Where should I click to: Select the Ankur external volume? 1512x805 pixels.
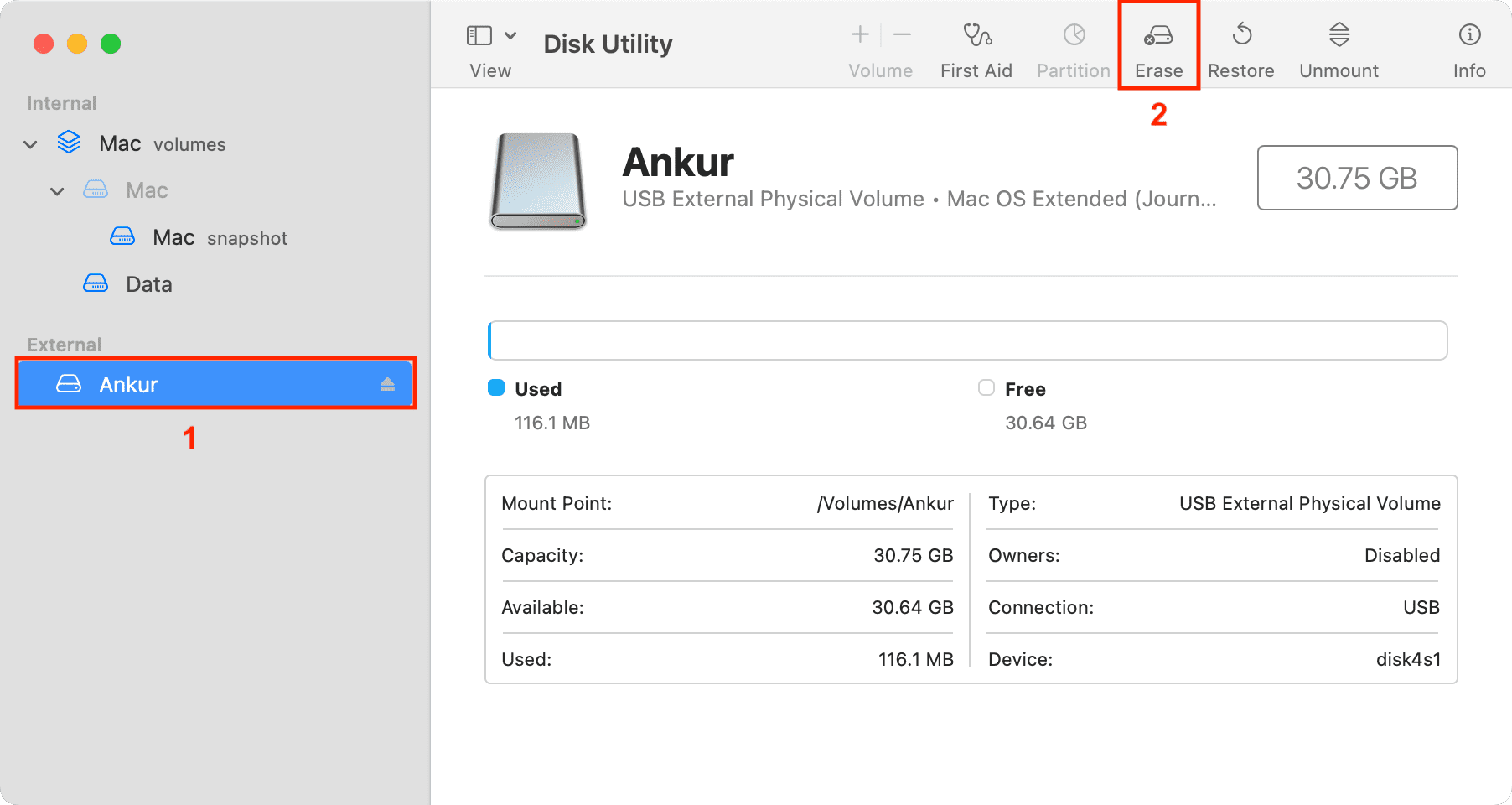(x=215, y=384)
